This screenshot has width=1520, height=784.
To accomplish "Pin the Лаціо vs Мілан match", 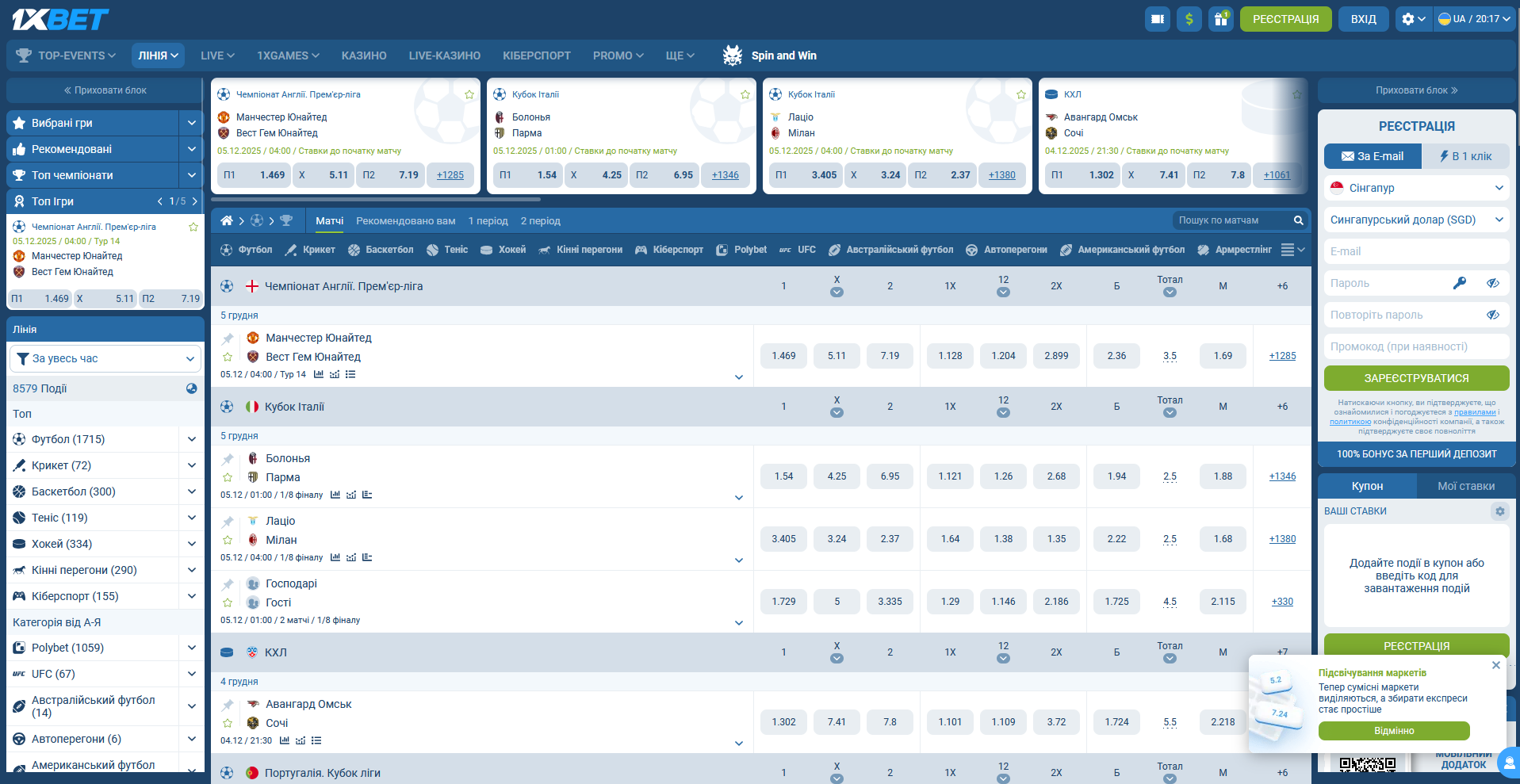I will pyautogui.click(x=228, y=522).
